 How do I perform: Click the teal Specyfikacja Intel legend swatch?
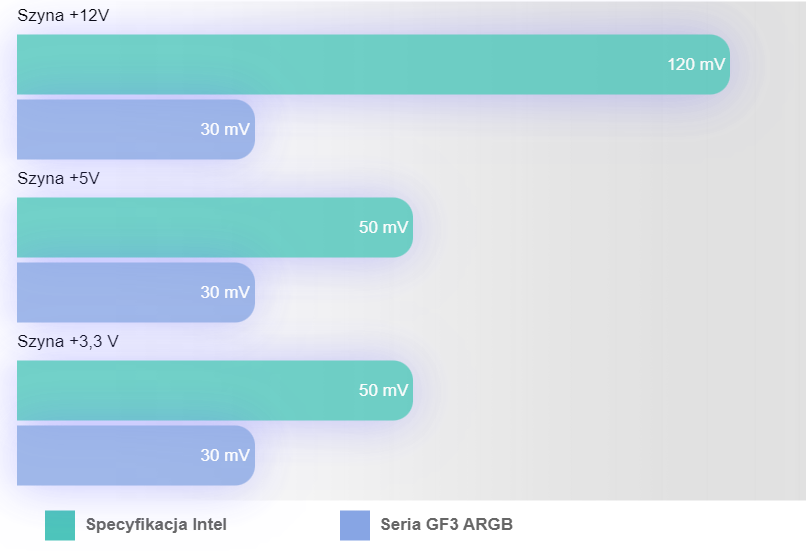point(60,525)
